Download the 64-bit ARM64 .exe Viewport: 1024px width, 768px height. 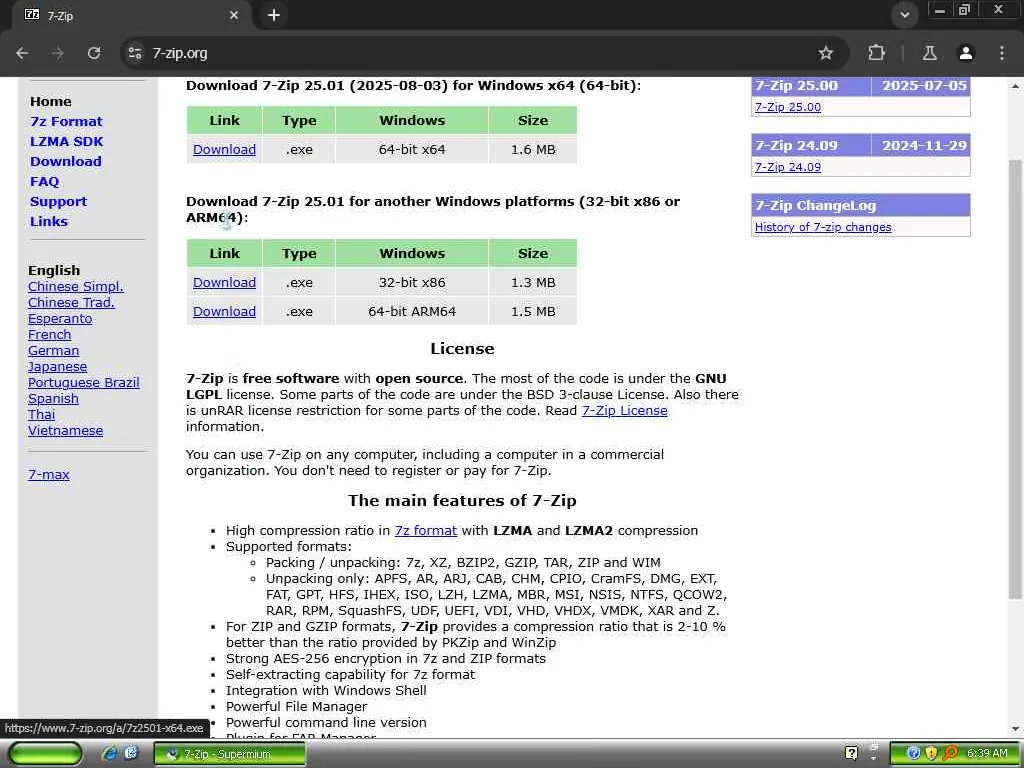[224, 312]
